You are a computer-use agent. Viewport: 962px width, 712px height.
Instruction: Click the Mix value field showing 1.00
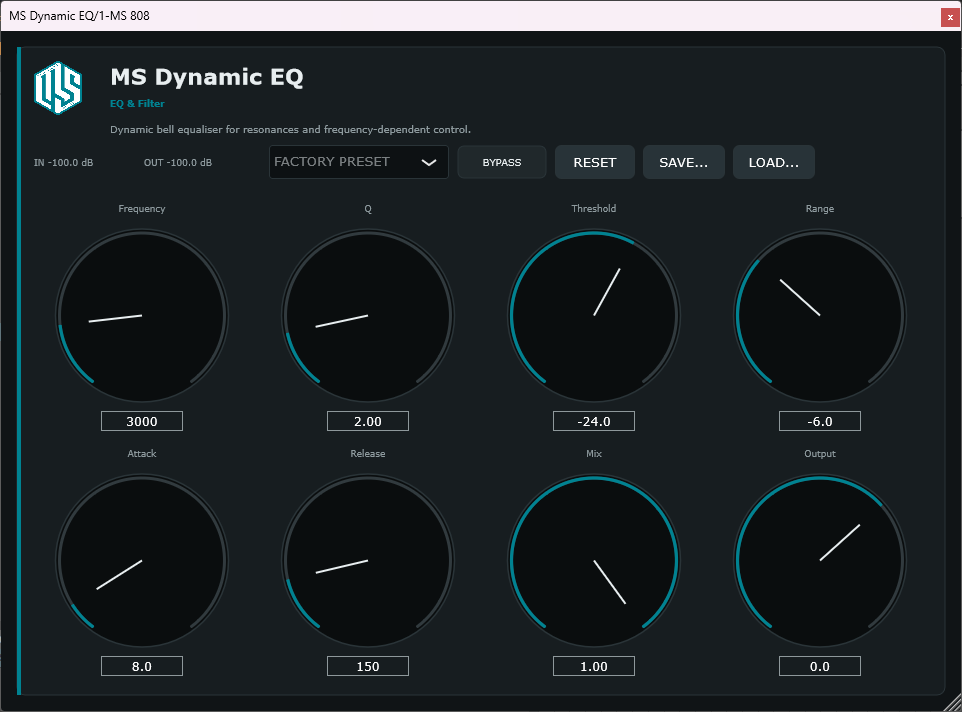tap(594, 666)
